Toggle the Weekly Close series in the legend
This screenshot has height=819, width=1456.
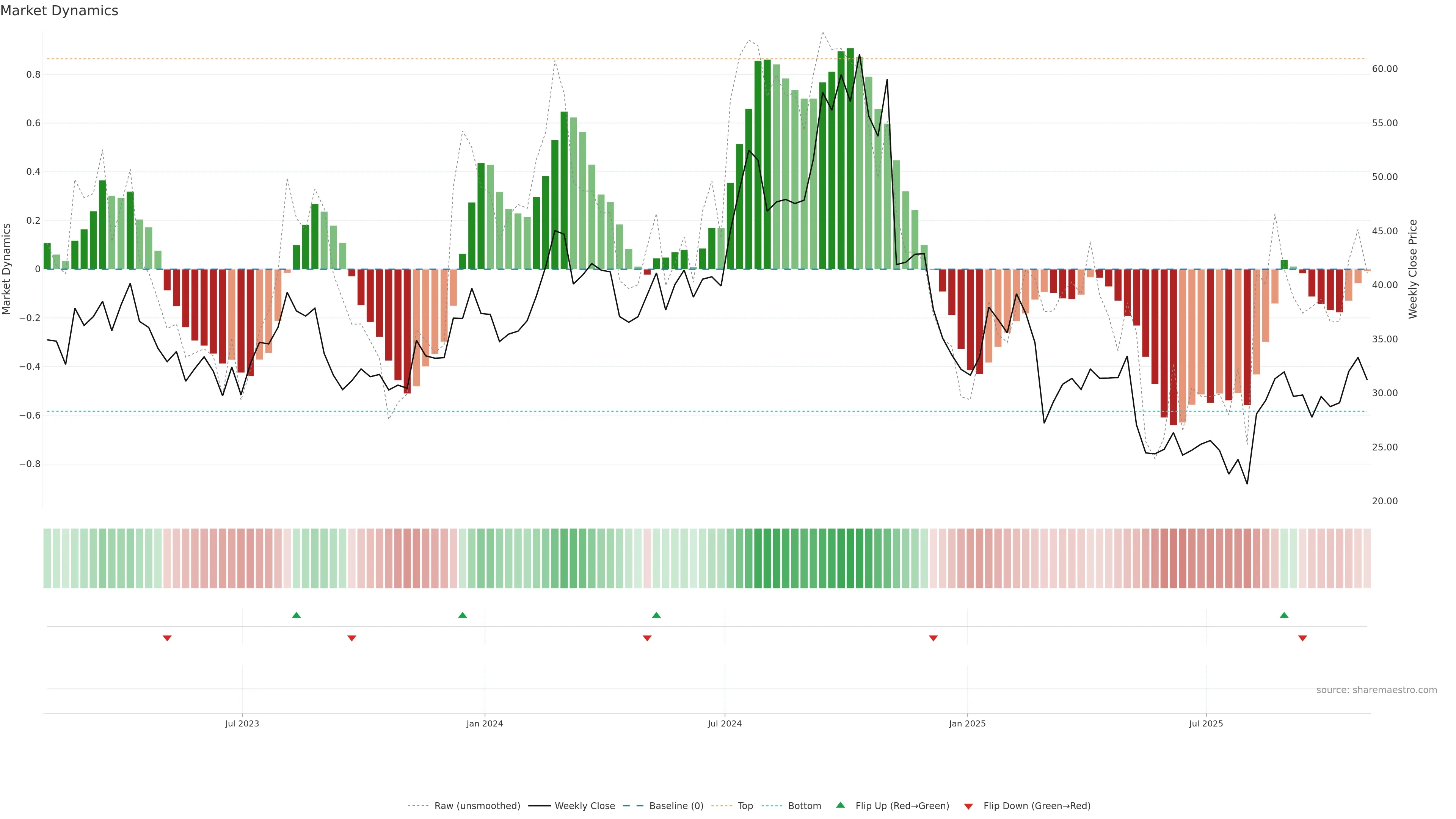(x=584, y=806)
